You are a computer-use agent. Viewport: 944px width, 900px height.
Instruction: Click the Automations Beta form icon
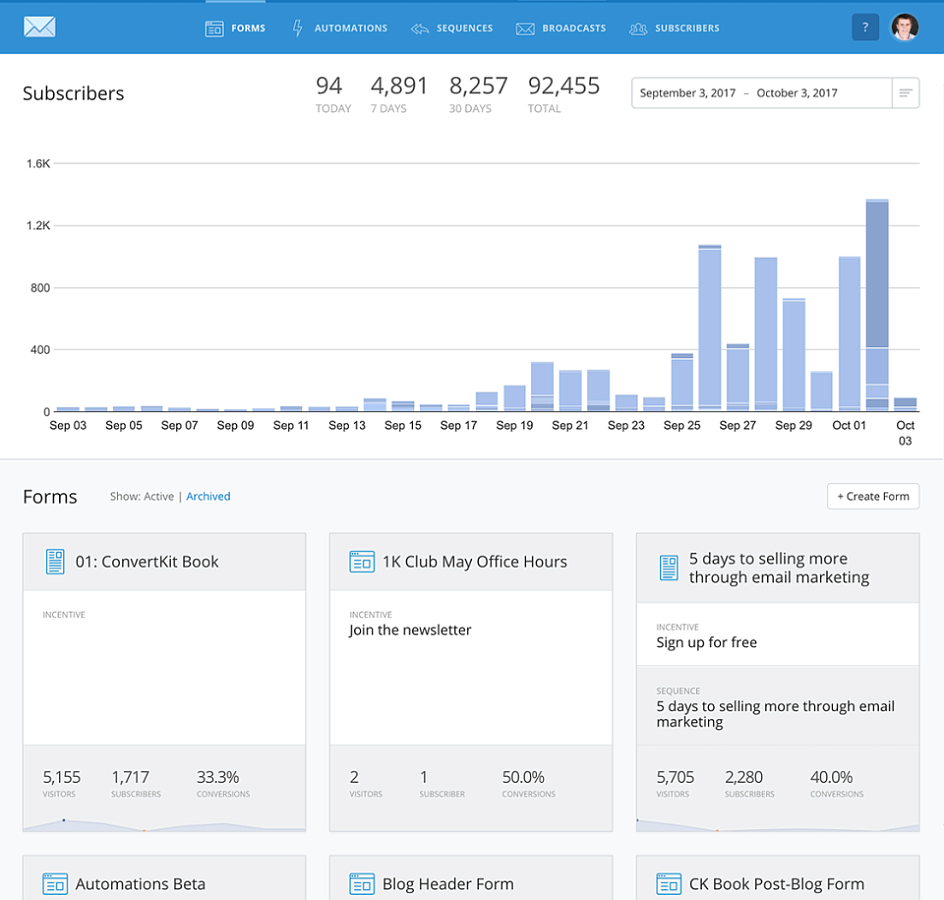point(55,884)
